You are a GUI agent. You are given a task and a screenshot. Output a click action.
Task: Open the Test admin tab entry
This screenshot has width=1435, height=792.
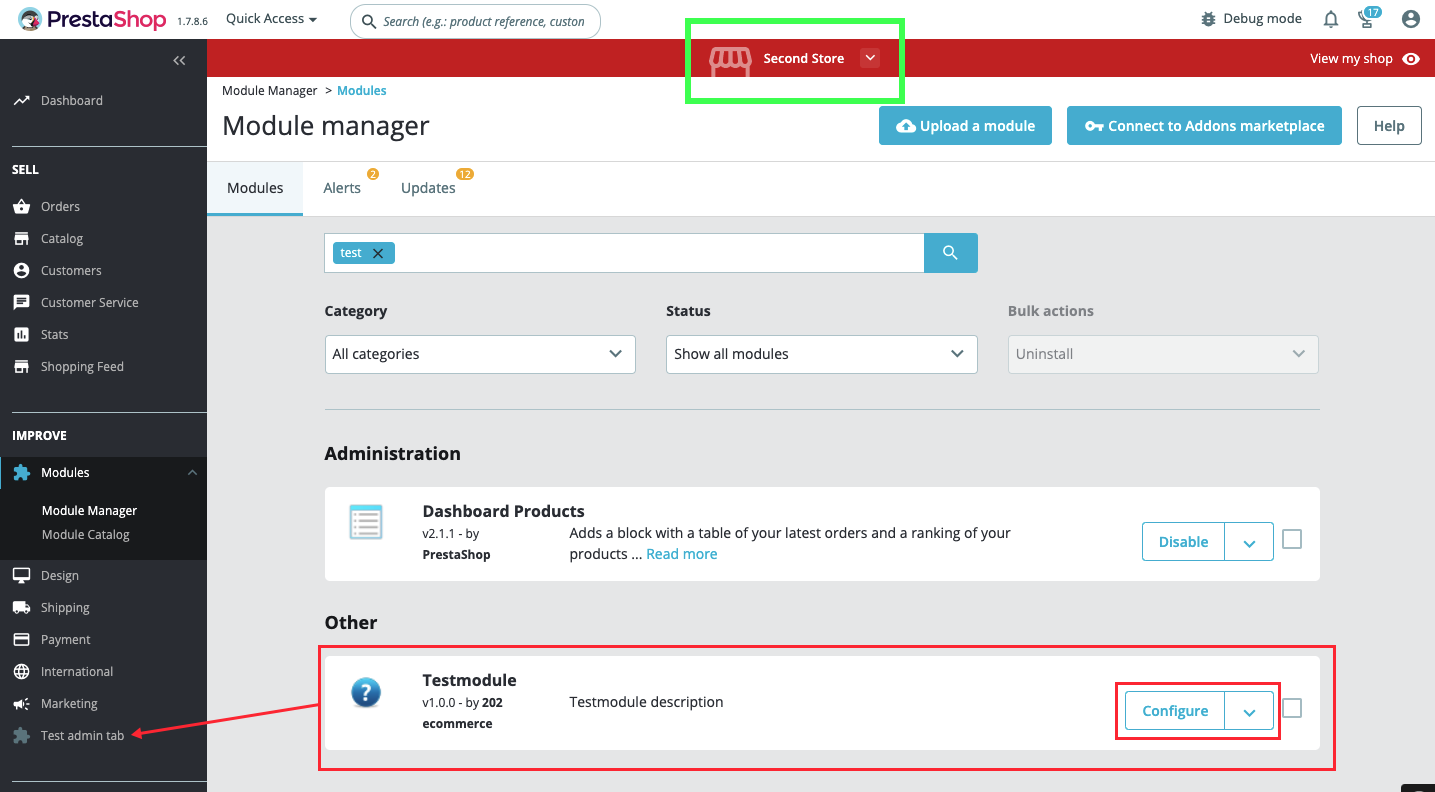(81, 734)
